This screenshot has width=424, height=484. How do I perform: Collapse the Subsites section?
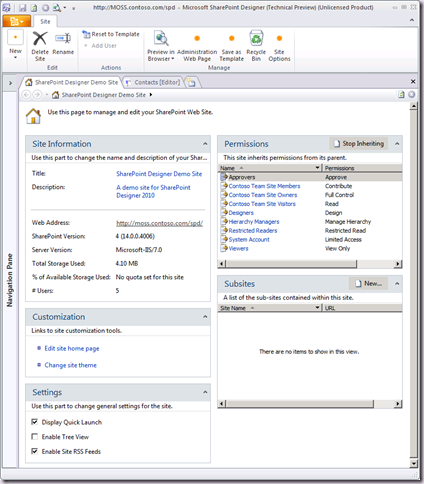[397, 284]
